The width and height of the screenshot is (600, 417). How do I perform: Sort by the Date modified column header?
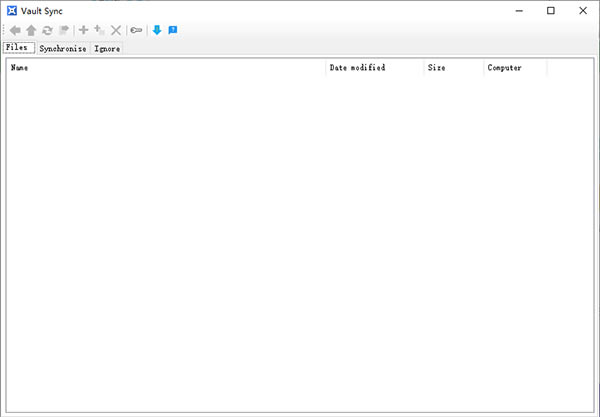click(x=375, y=68)
